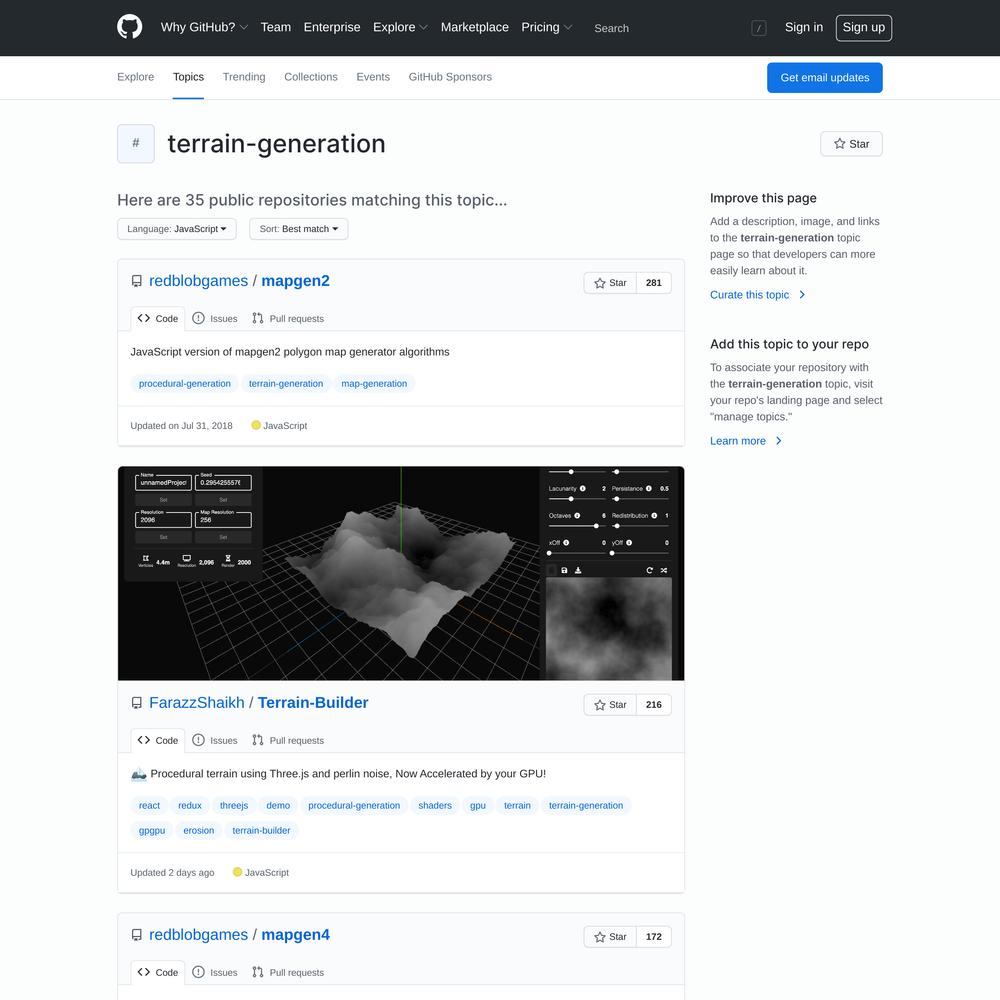Select the Code tab of mapgen4
Screen dimensions: 1000x1000
coord(158,973)
